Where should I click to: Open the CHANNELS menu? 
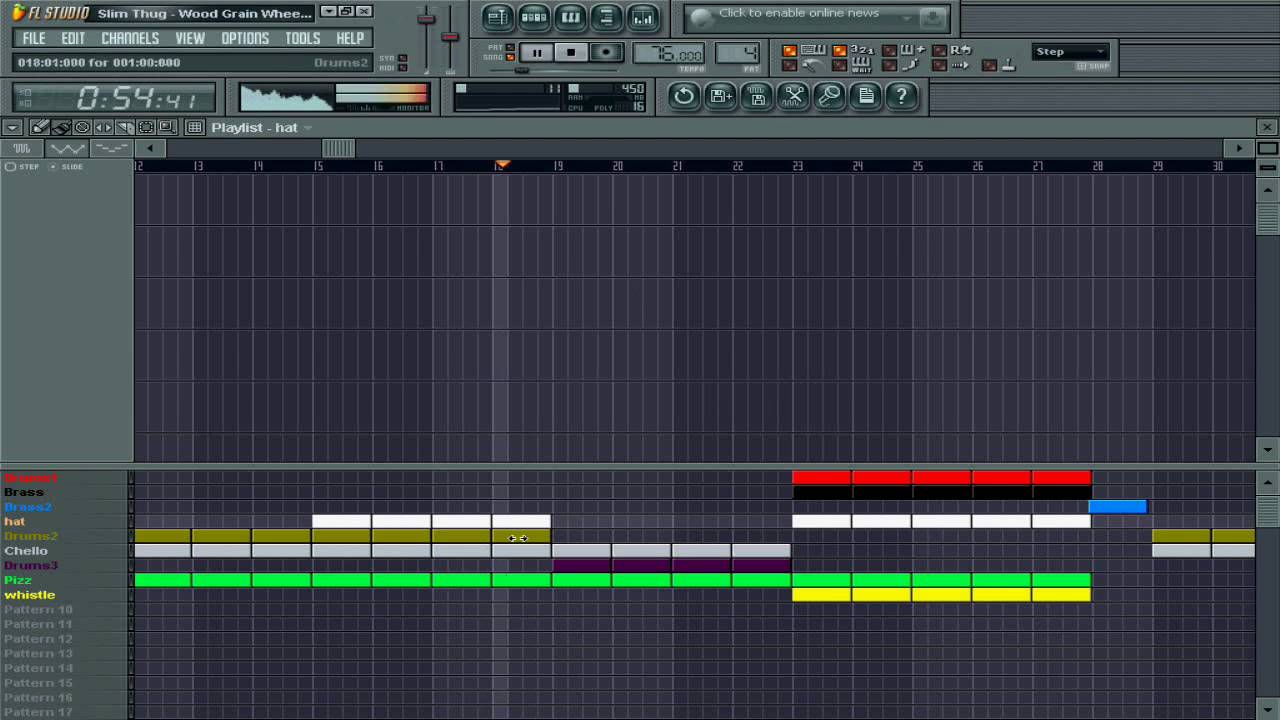tap(130, 38)
